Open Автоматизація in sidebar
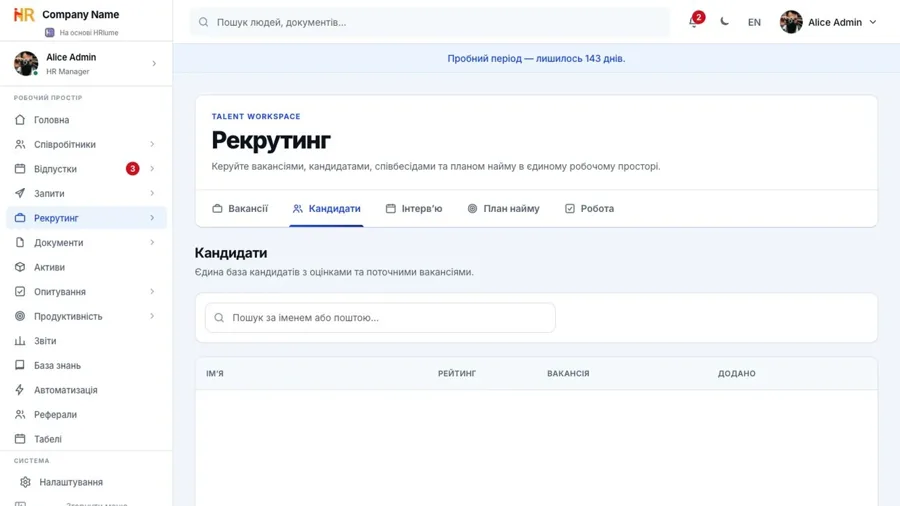Screen dimensions: 900x506 (86, 390)
